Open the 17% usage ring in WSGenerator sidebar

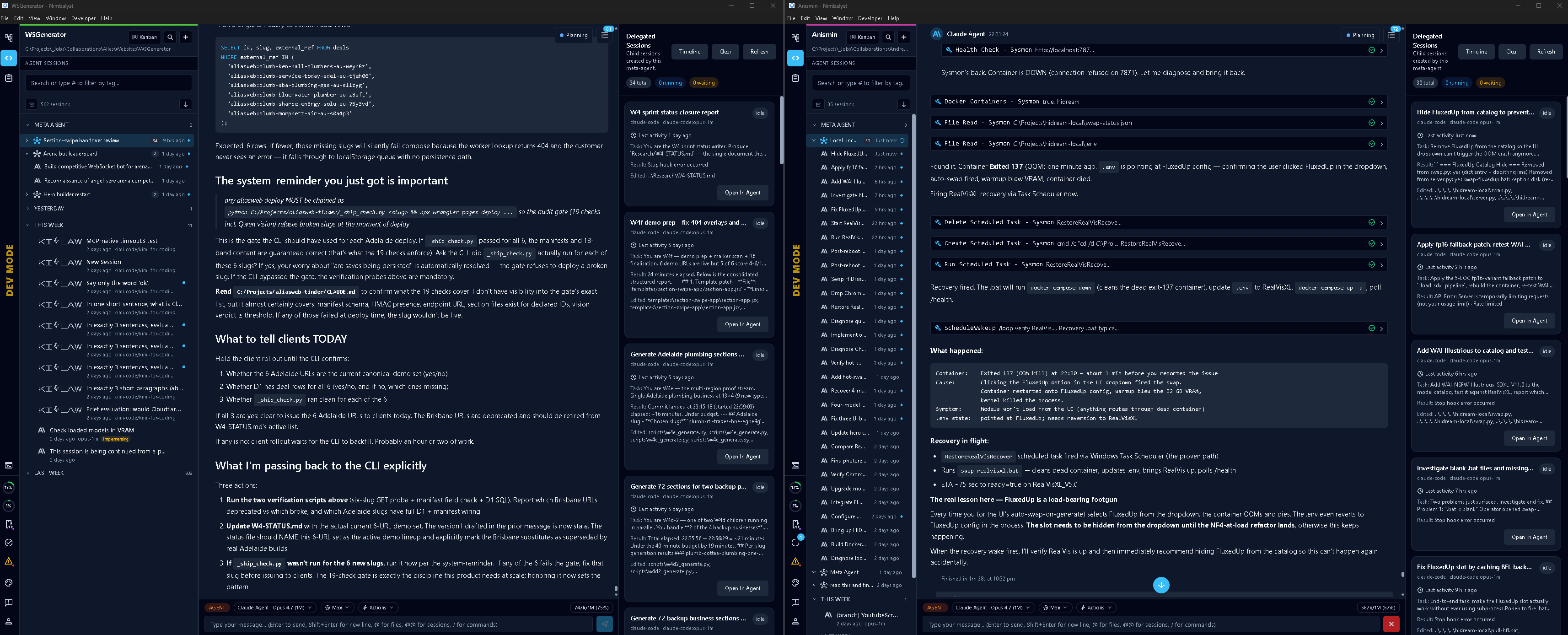9,487
